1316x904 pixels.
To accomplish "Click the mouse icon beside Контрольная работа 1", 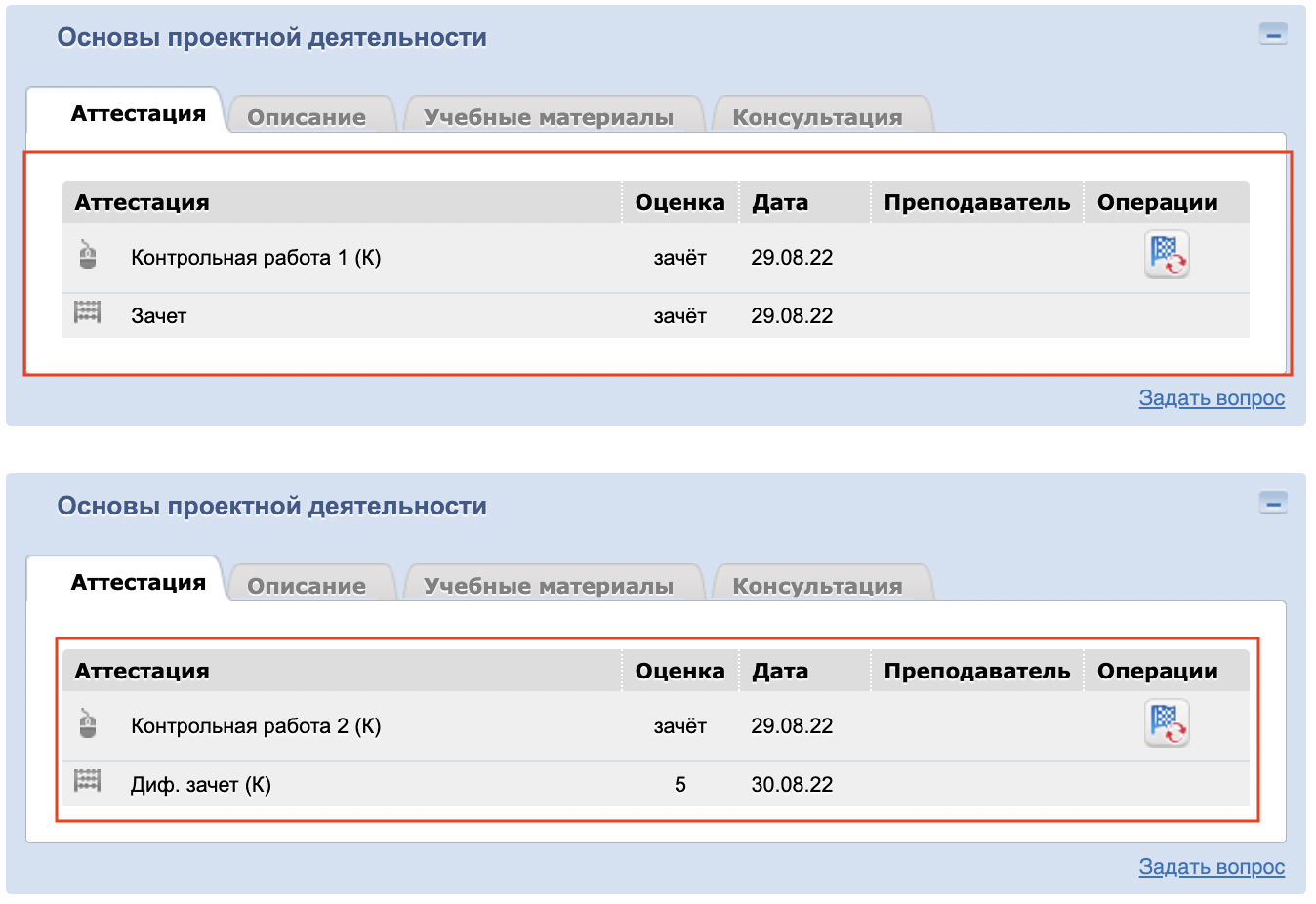I will [x=88, y=256].
